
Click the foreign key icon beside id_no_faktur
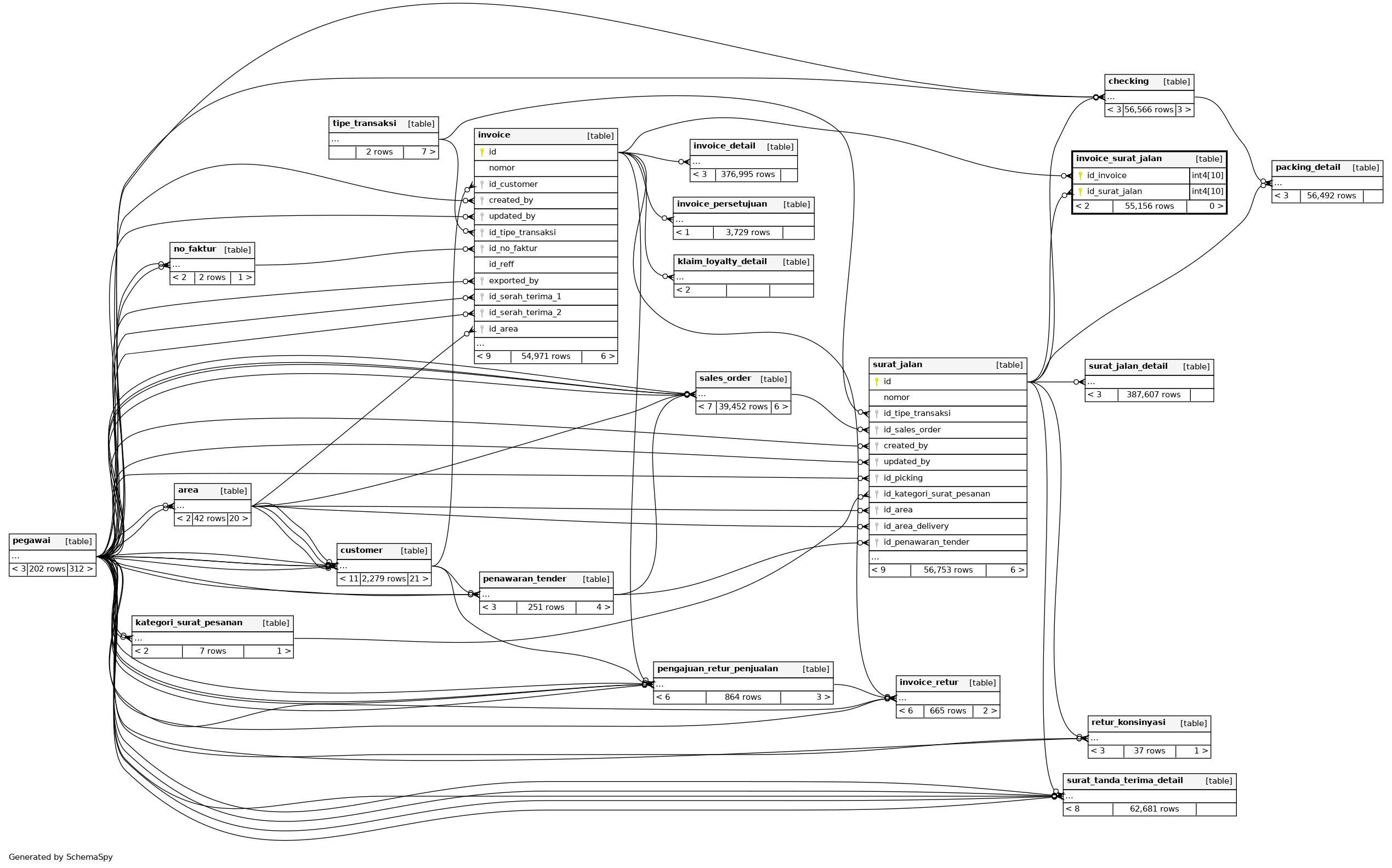[x=482, y=249]
